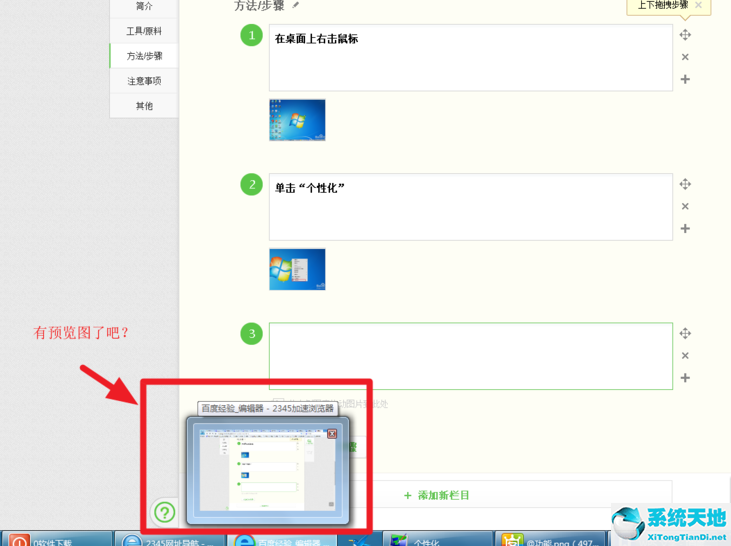Close the taskbar preview thumbnail window

pos(332,434)
